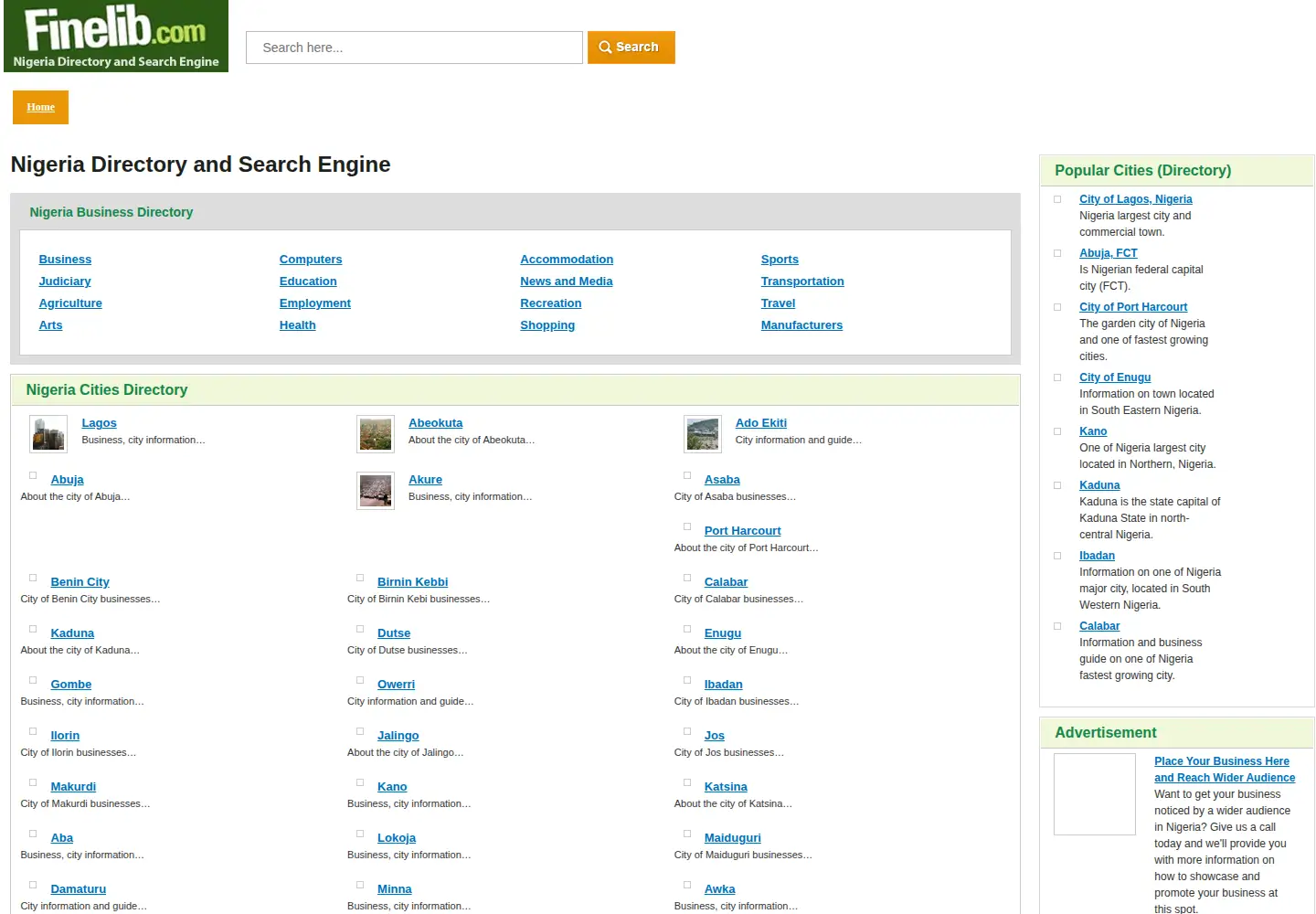Click the orange Search button
This screenshot has width=1316, height=914.
tap(631, 48)
